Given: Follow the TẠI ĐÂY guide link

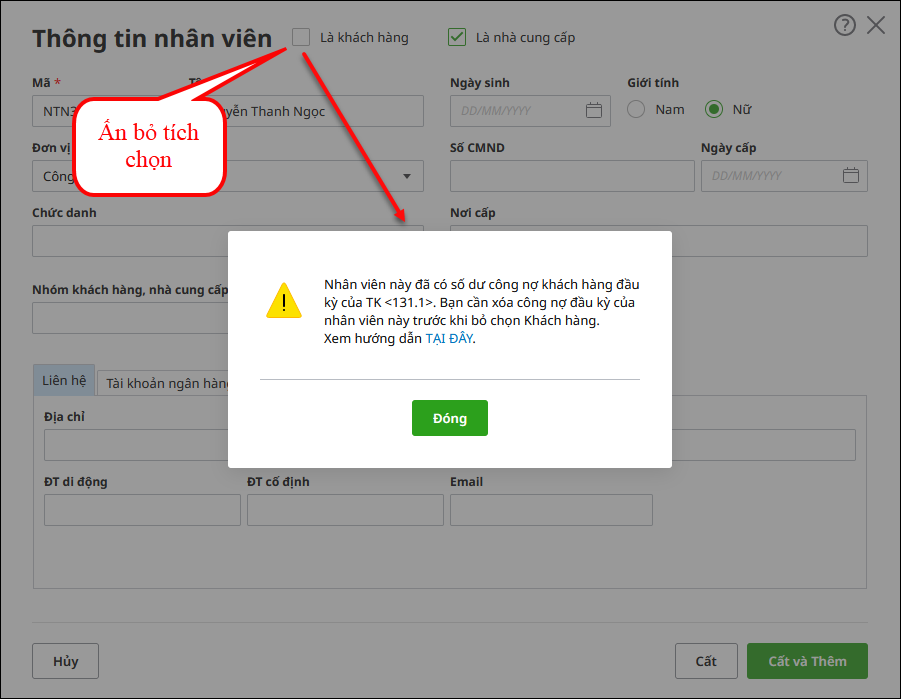Looking at the screenshot, I should [449, 338].
